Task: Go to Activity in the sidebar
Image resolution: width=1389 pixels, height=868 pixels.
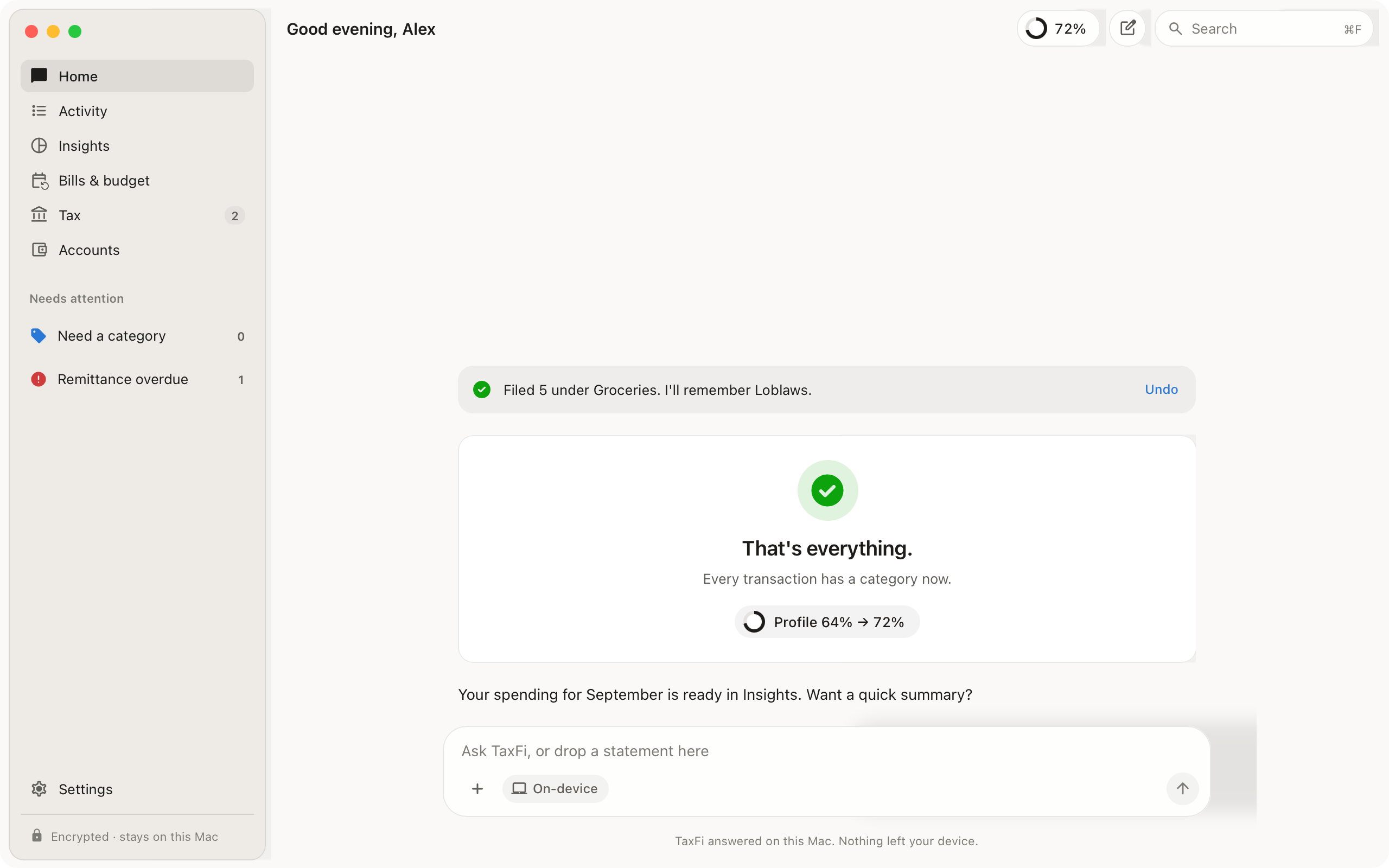Action: [137, 111]
